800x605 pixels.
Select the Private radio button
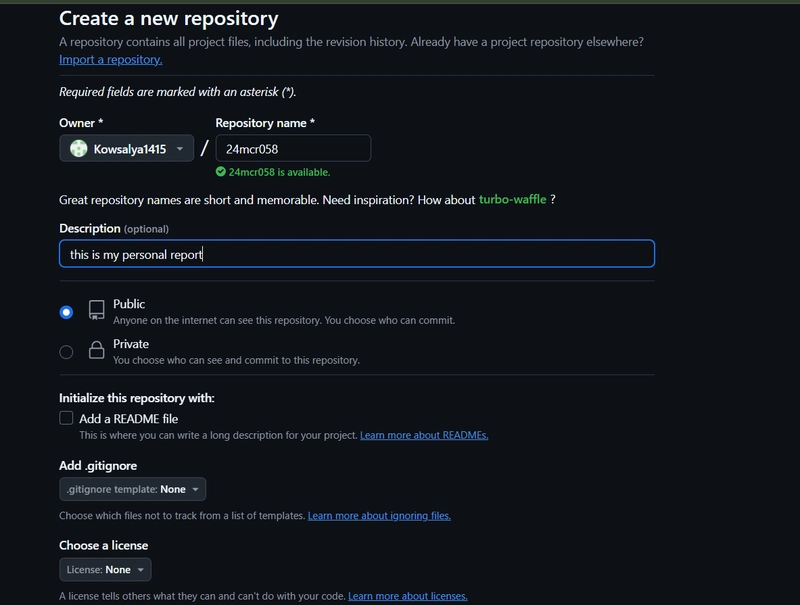tap(66, 352)
